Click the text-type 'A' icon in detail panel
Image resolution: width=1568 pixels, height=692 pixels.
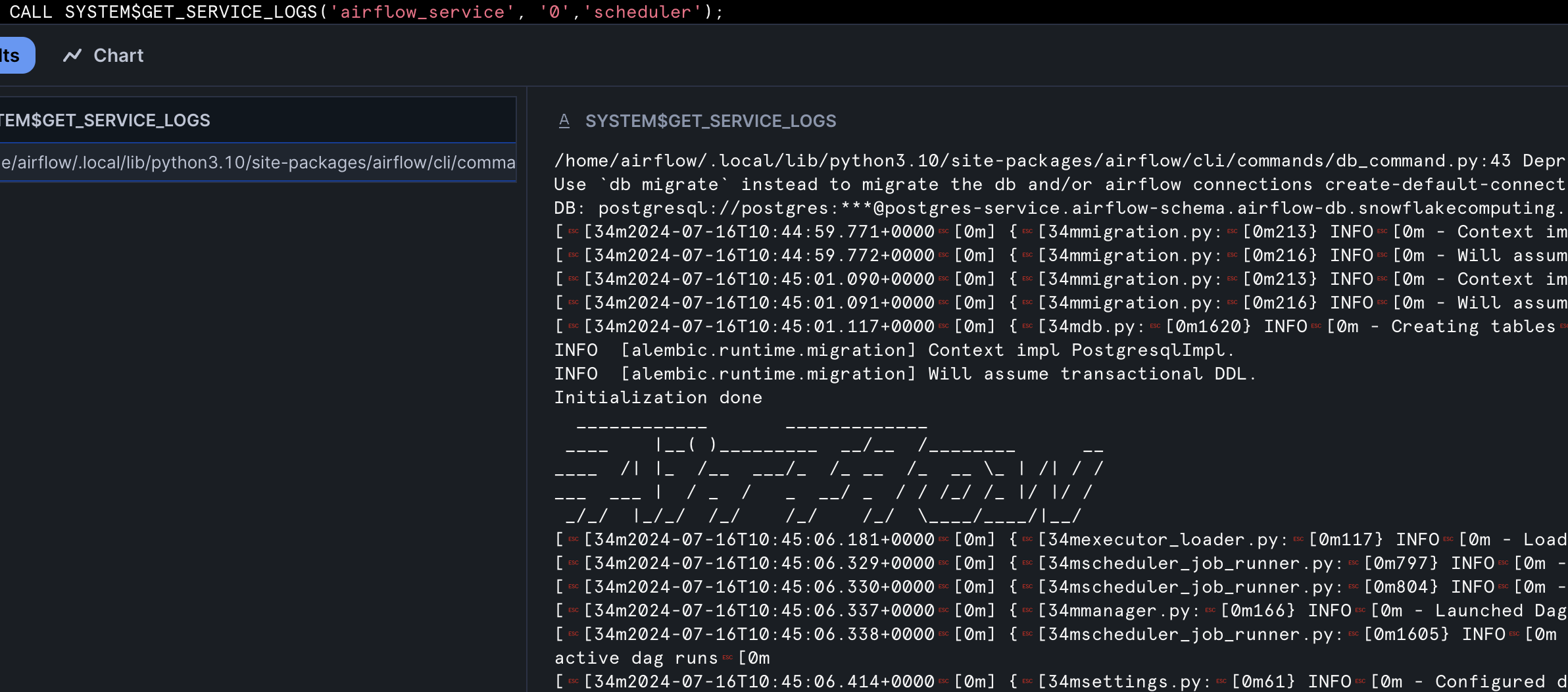(x=564, y=121)
